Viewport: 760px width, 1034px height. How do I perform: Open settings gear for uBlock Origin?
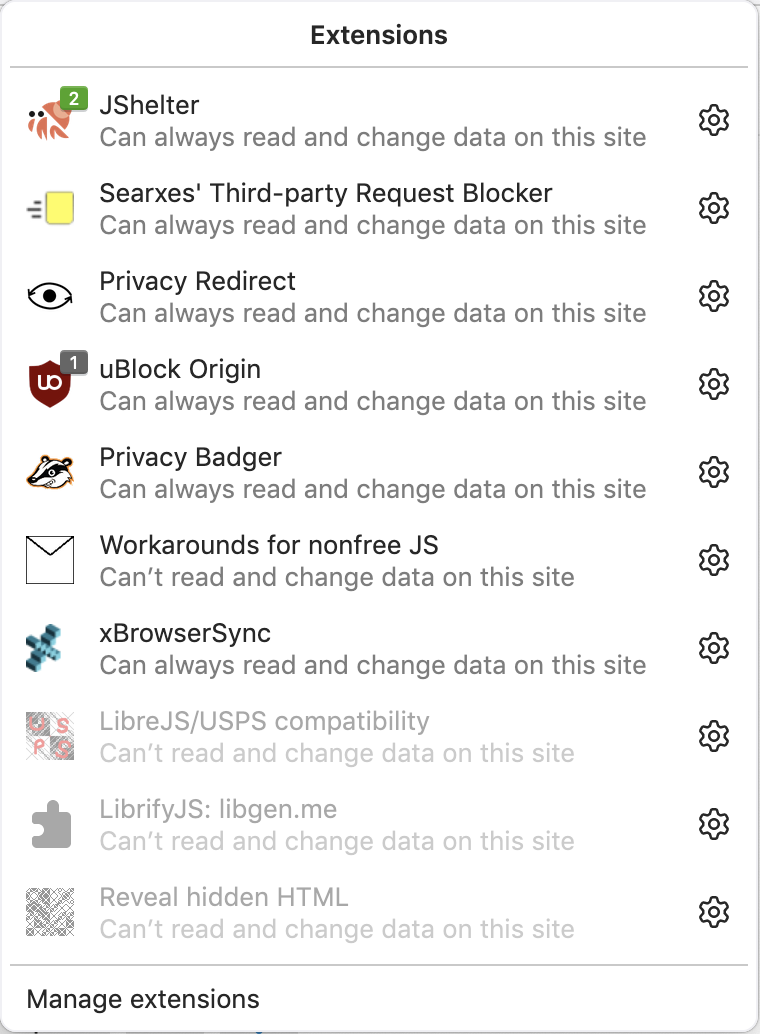714,384
